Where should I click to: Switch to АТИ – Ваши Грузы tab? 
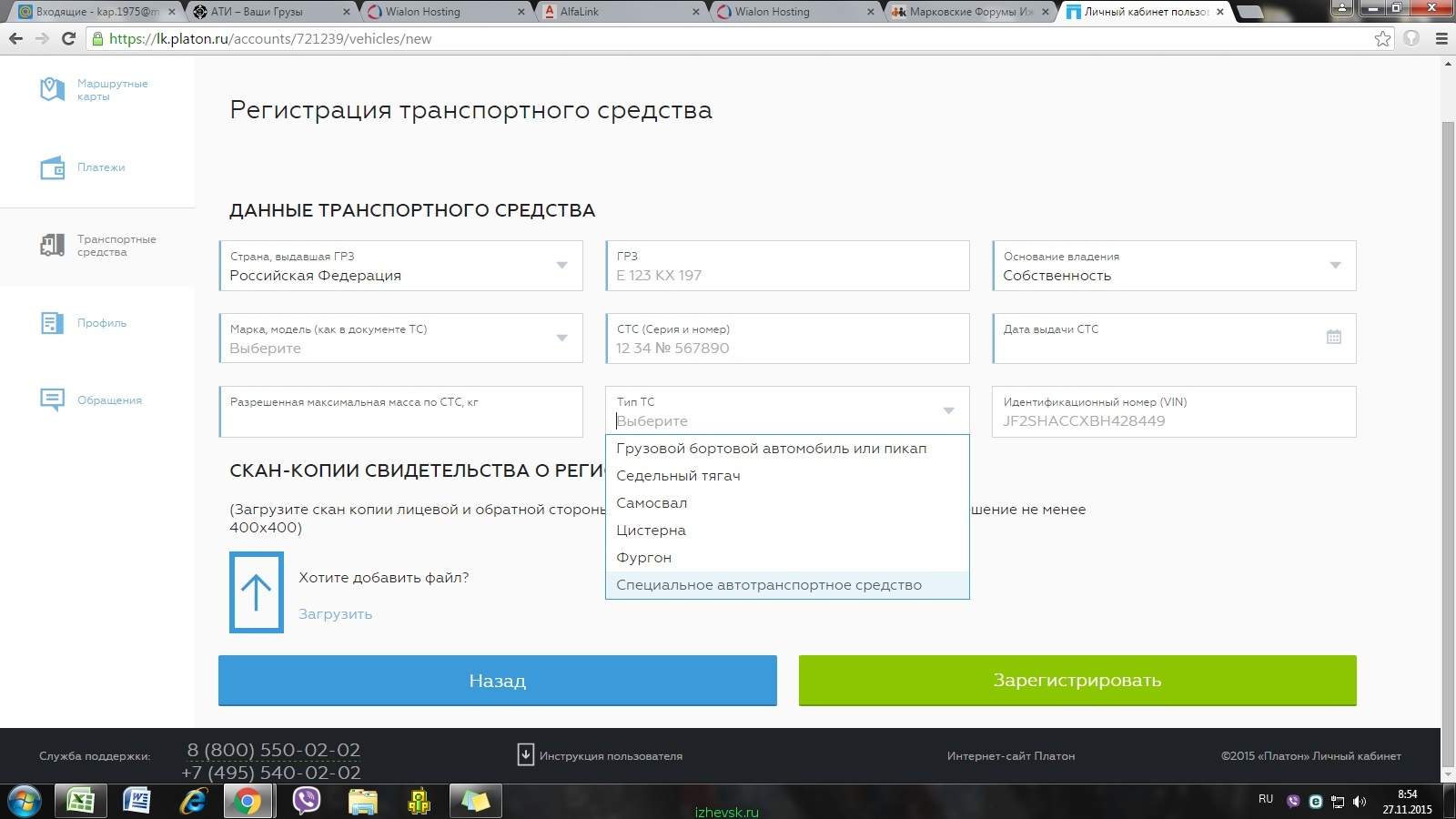tap(264, 12)
